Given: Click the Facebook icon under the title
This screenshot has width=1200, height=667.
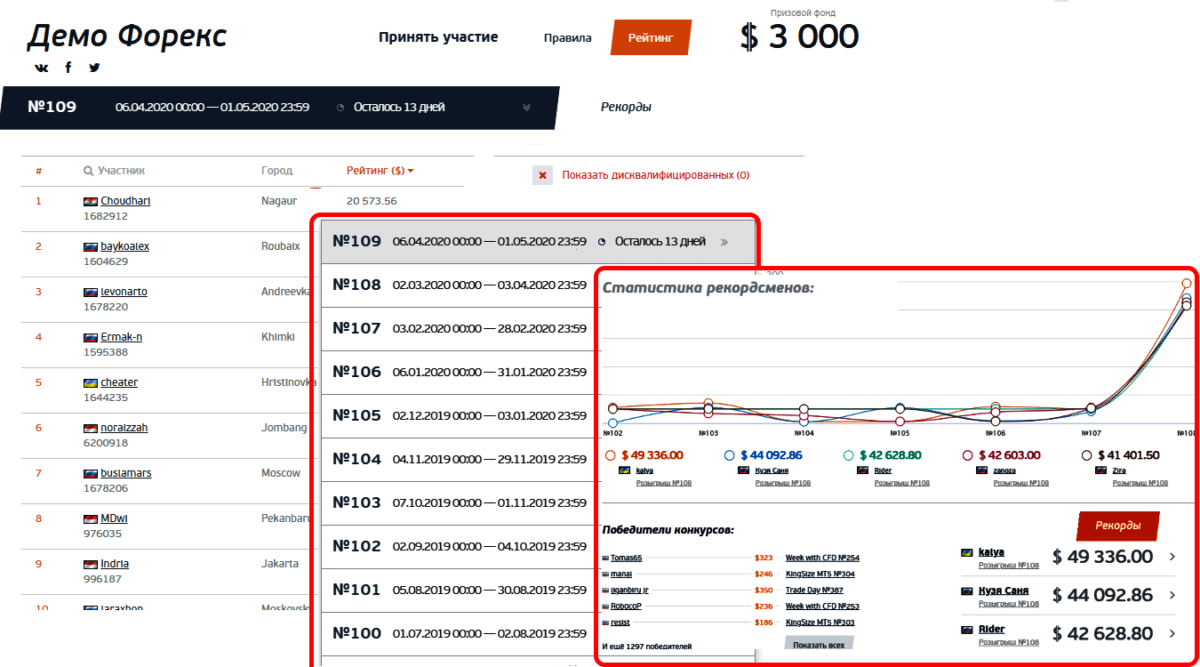Looking at the screenshot, I should click(68, 68).
